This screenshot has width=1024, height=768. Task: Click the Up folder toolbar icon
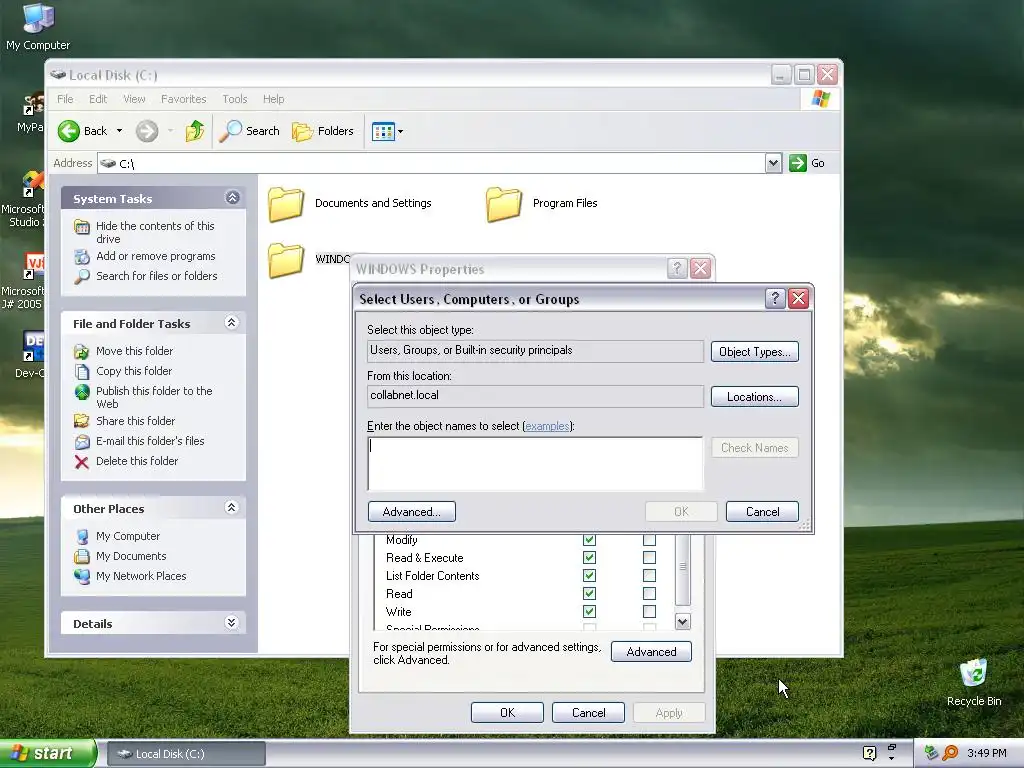(194, 131)
